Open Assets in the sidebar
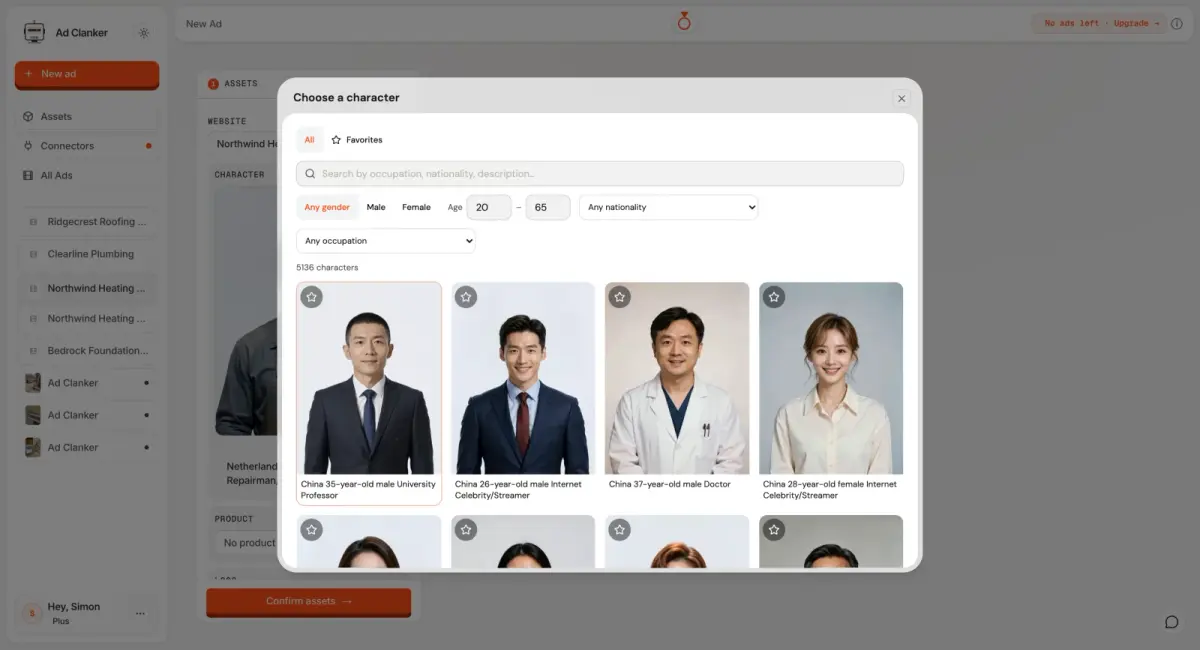The height and width of the screenshot is (650, 1200). tap(87, 117)
